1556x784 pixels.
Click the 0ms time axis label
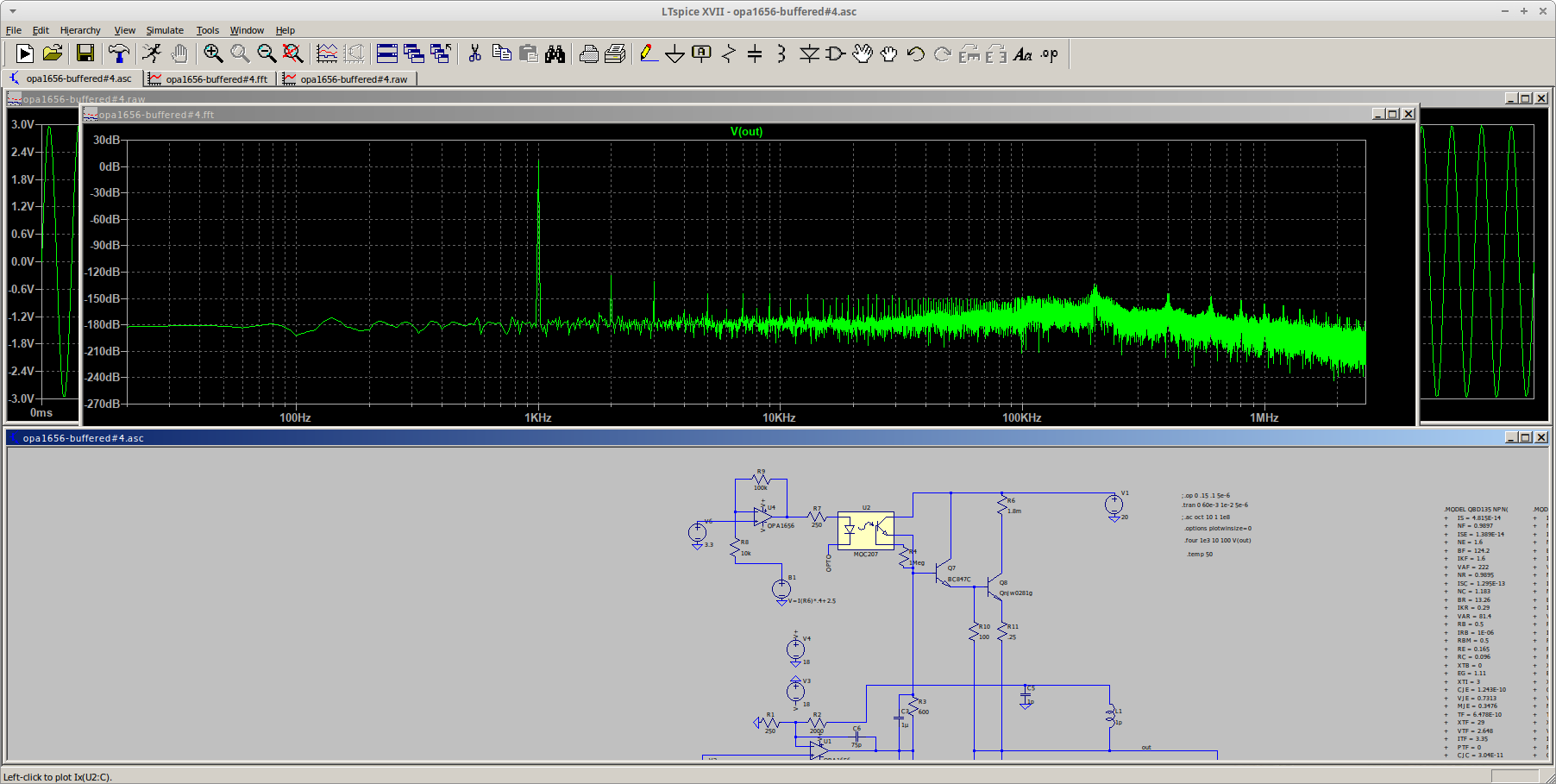pyautogui.click(x=41, y=412)
